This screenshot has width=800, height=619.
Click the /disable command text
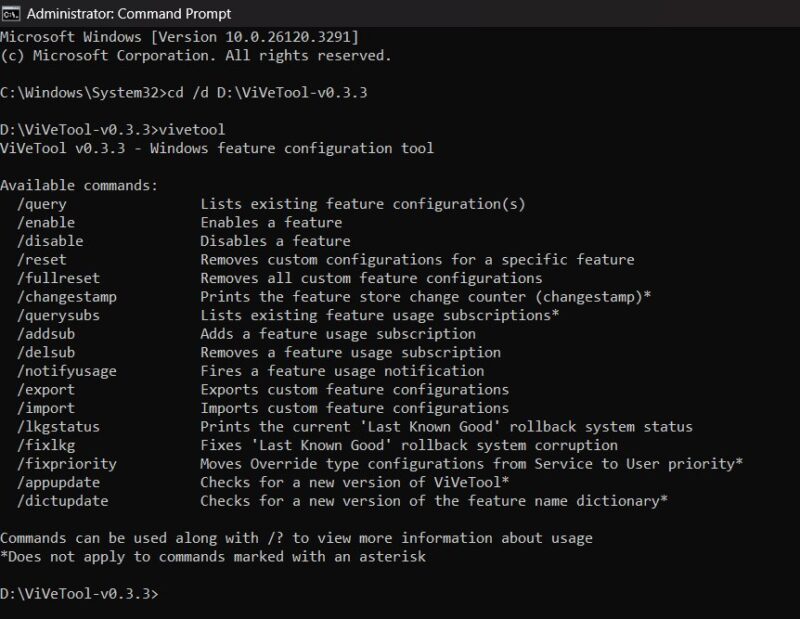[49, 241]
